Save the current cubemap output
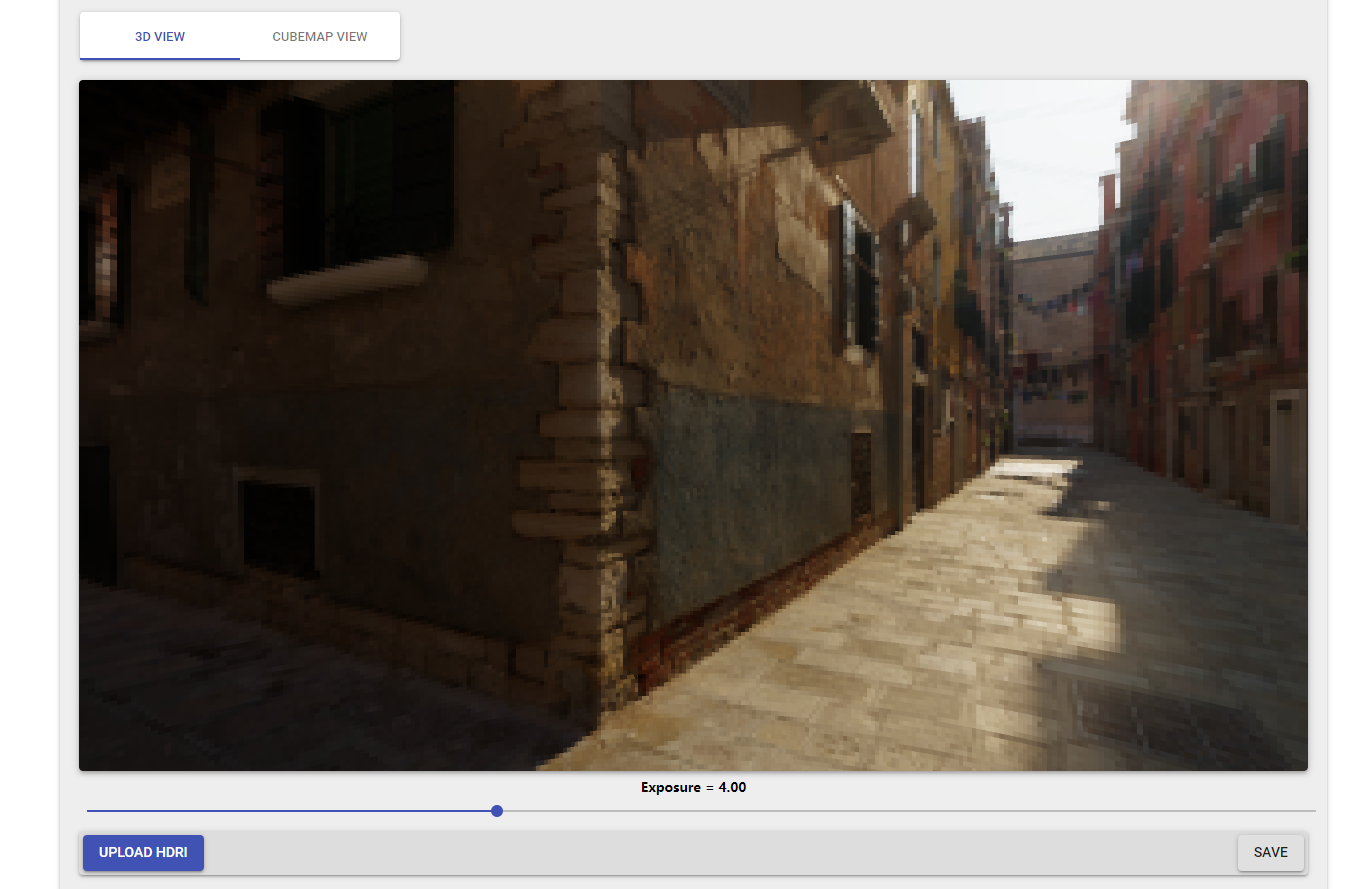Screen dimensions: 1362x889 click(x=1270, y=852)
